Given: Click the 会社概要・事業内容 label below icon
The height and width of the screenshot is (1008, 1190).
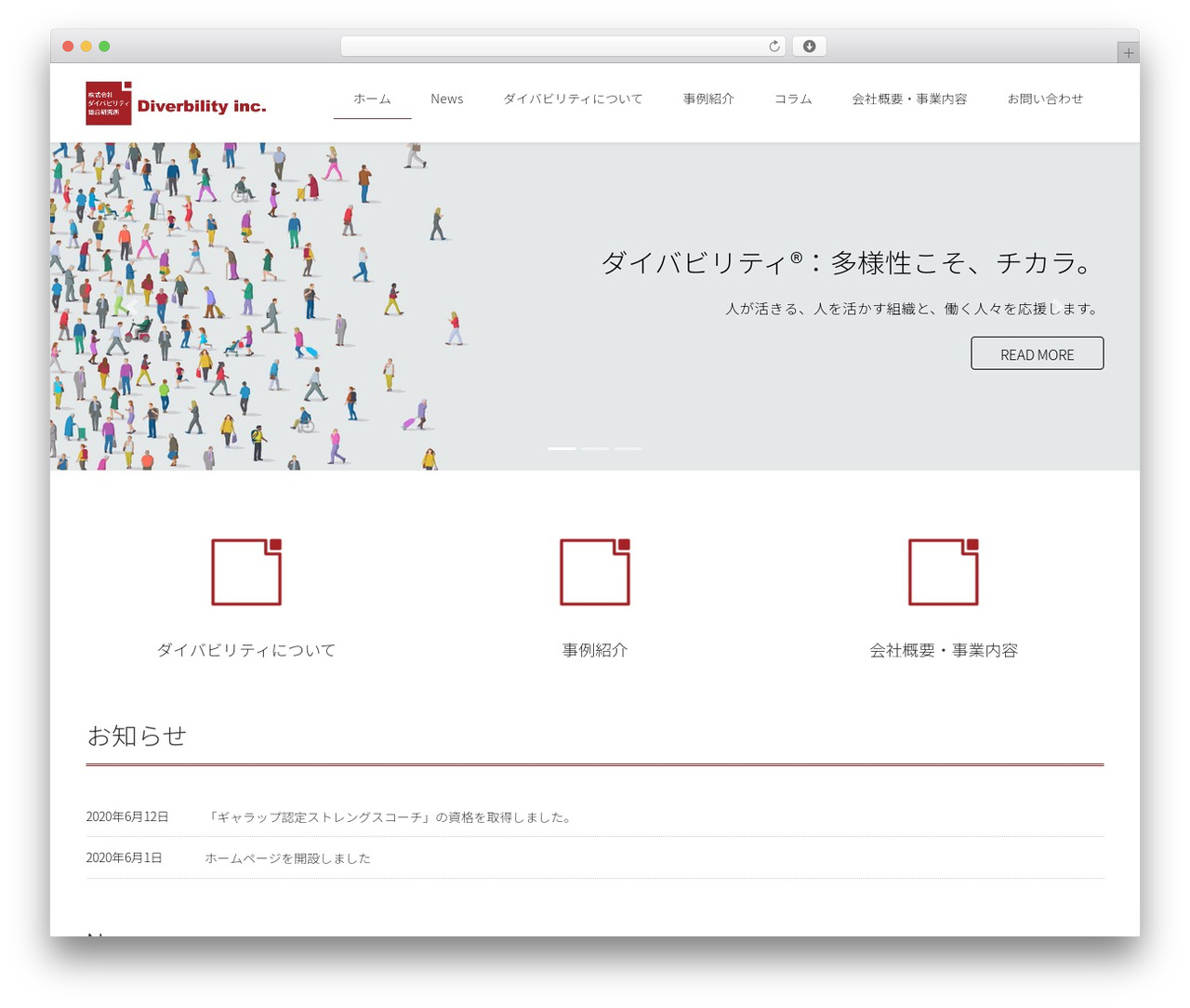Looking at the screenshot, I should click(944, 650).
